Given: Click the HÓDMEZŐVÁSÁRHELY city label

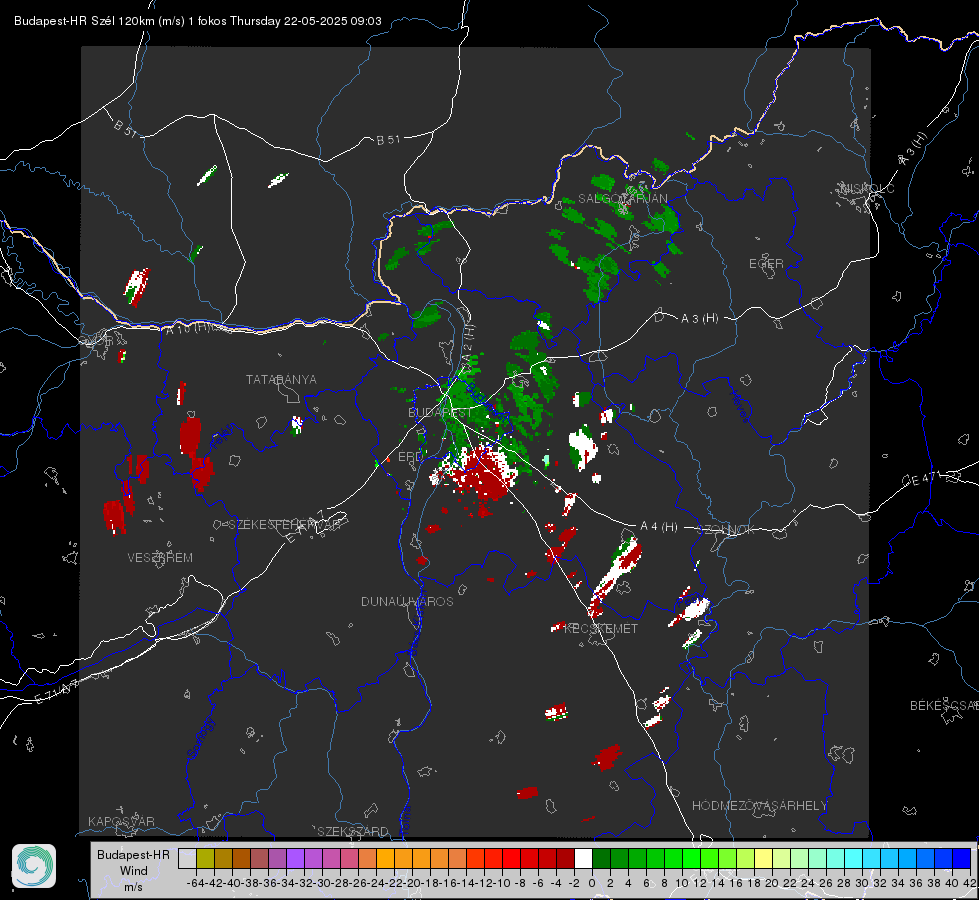Looking at the screenshot, I should coord(759,806).
